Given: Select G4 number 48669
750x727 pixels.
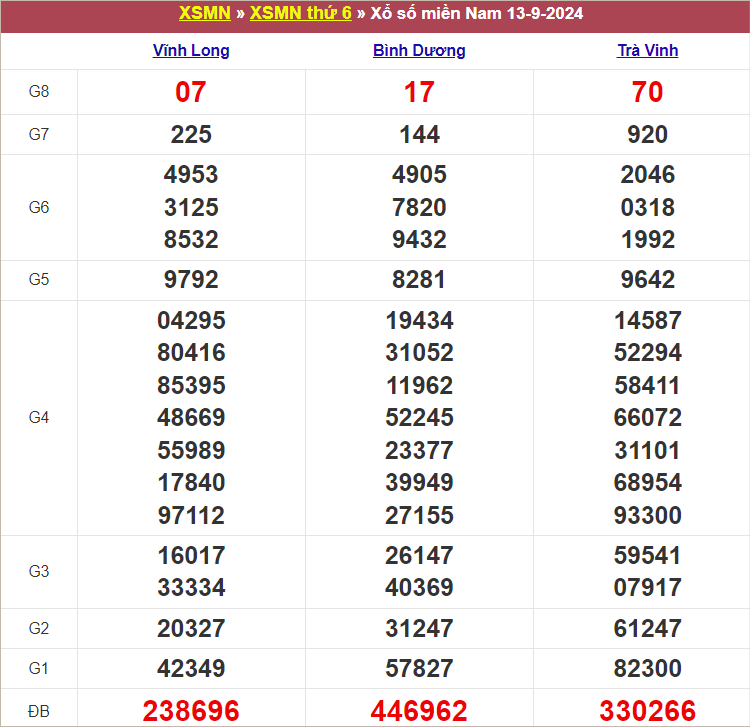Looking at the screenshot, I should click(191, 417).
